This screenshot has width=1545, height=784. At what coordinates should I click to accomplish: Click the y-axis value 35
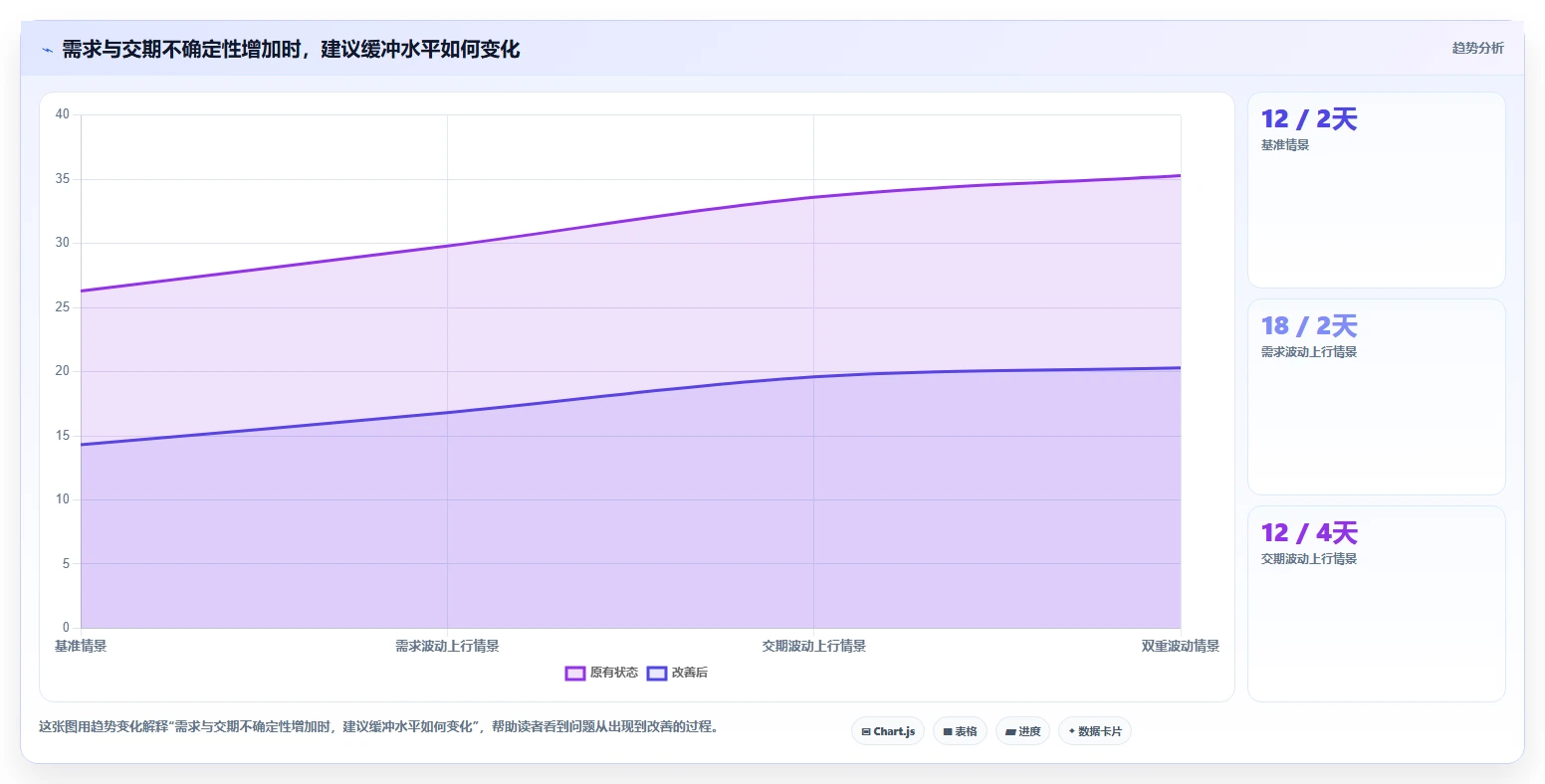tap(63, 179)
